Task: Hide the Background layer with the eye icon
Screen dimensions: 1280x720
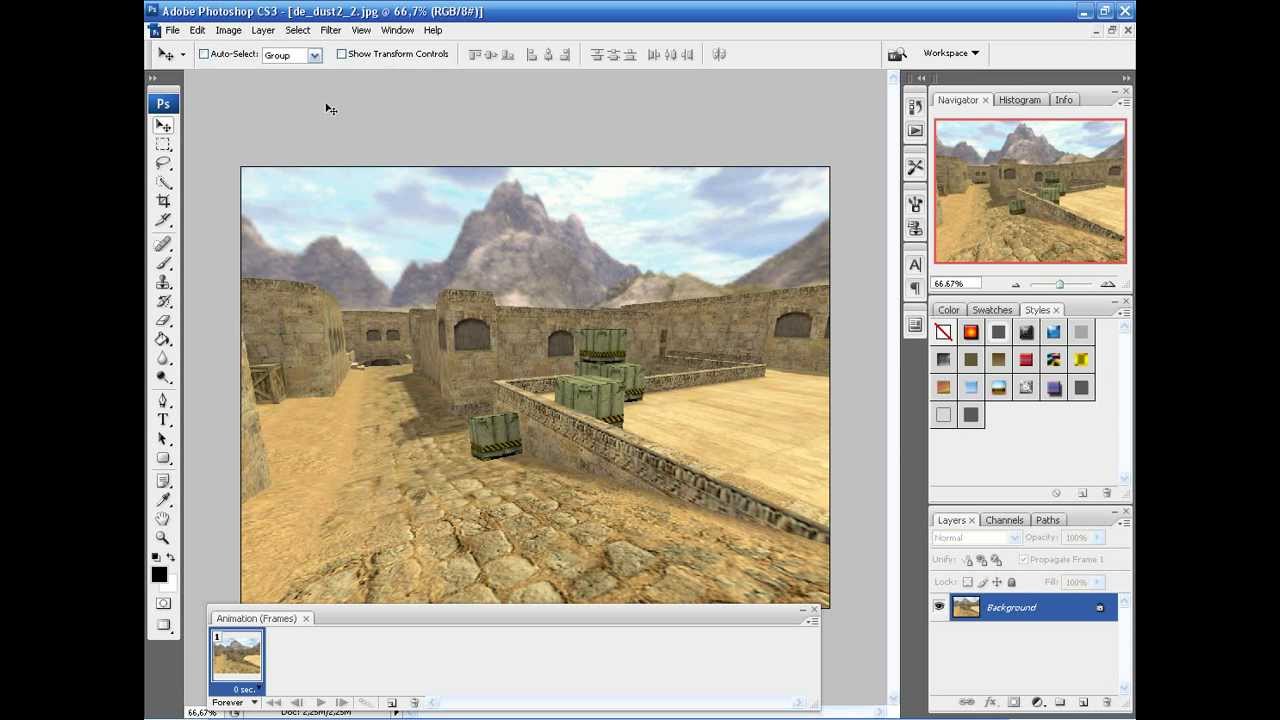Action: pos(939,607)
